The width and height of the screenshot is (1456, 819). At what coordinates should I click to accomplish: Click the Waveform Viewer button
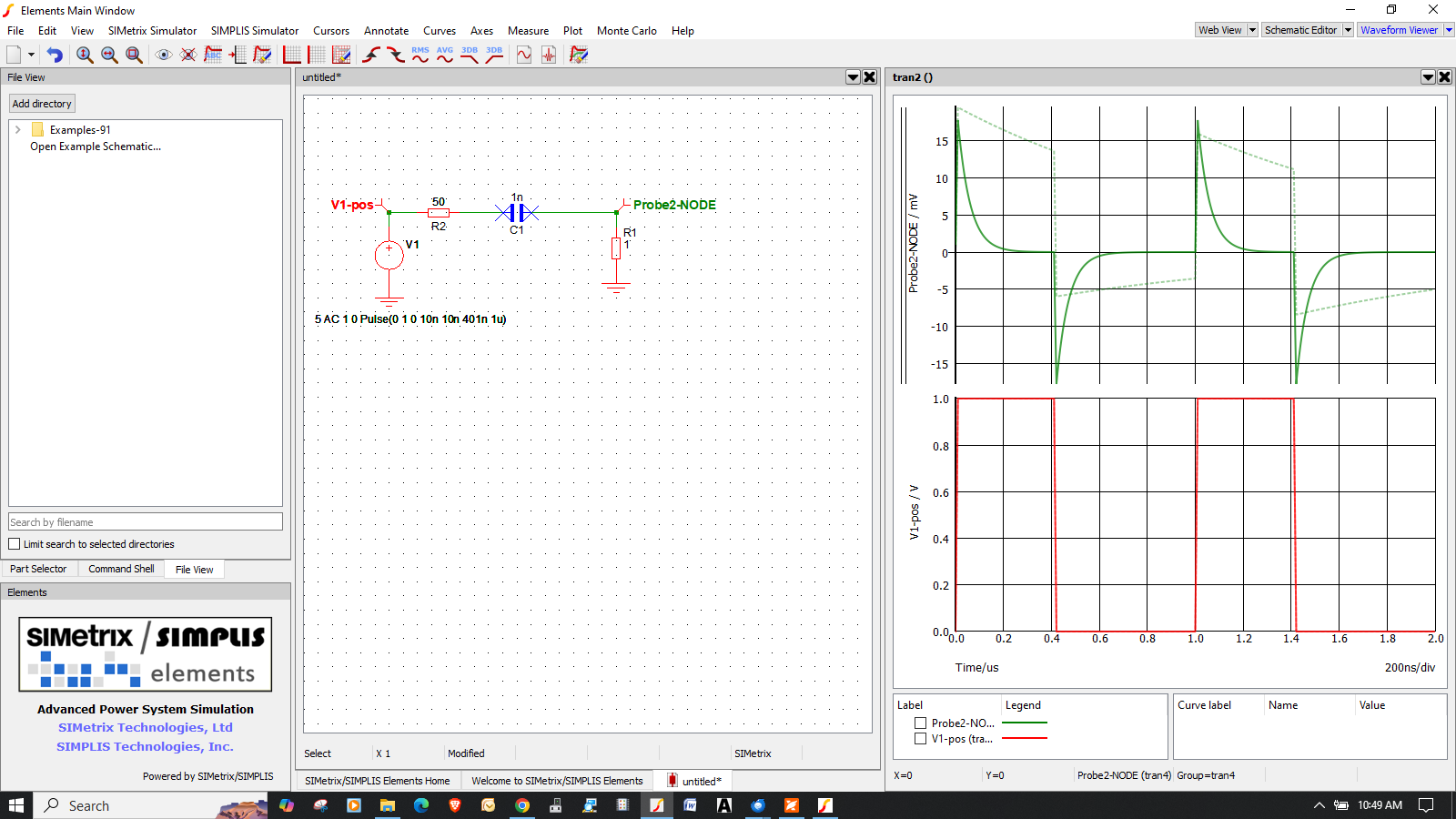1400,30
